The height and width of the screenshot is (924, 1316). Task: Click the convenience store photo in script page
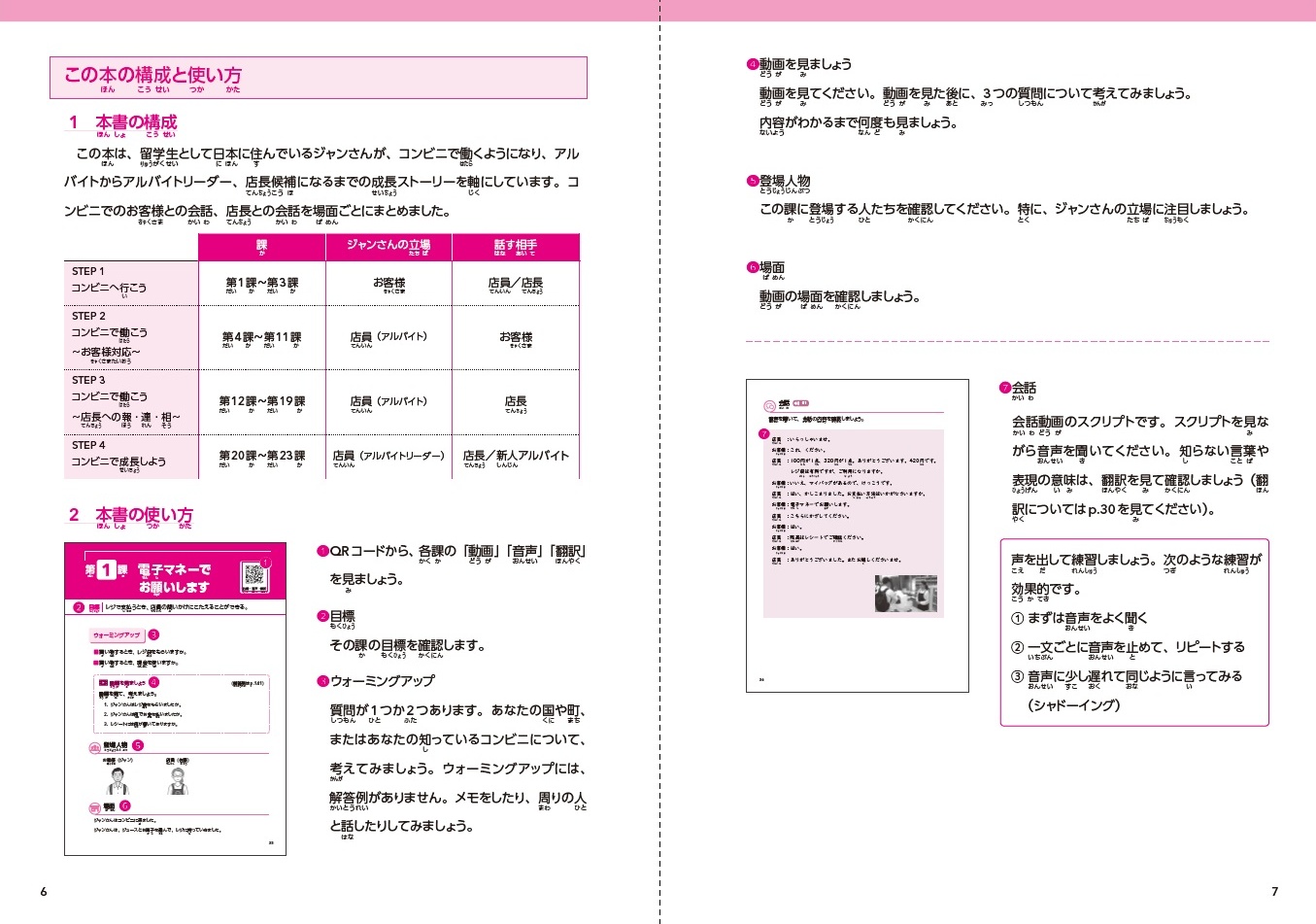(x=905, y=594)
